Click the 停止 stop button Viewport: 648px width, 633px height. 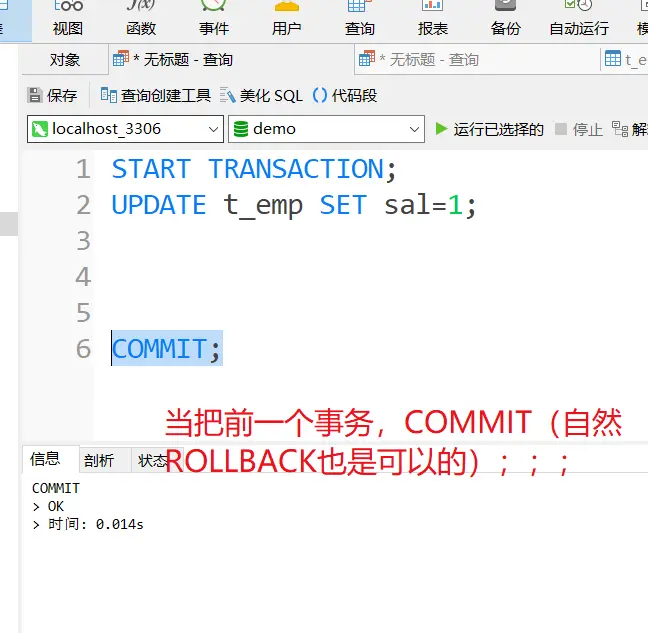click(x=579, y=129)
